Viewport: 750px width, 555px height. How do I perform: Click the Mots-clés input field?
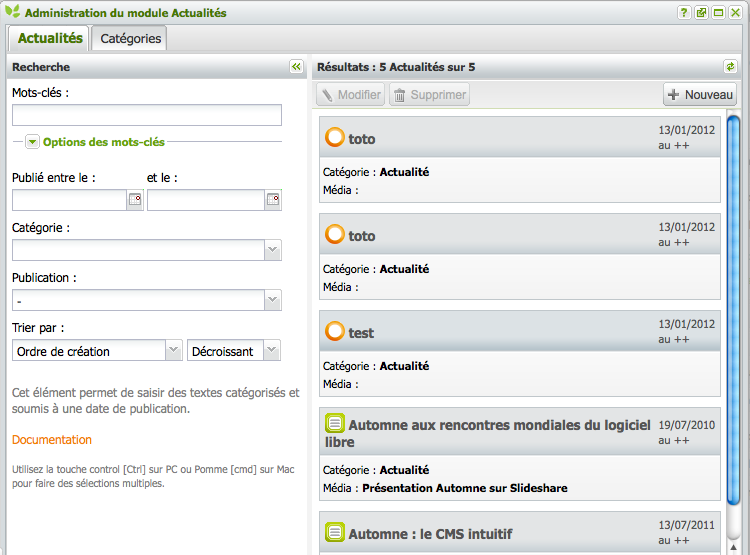pos(146,115)
